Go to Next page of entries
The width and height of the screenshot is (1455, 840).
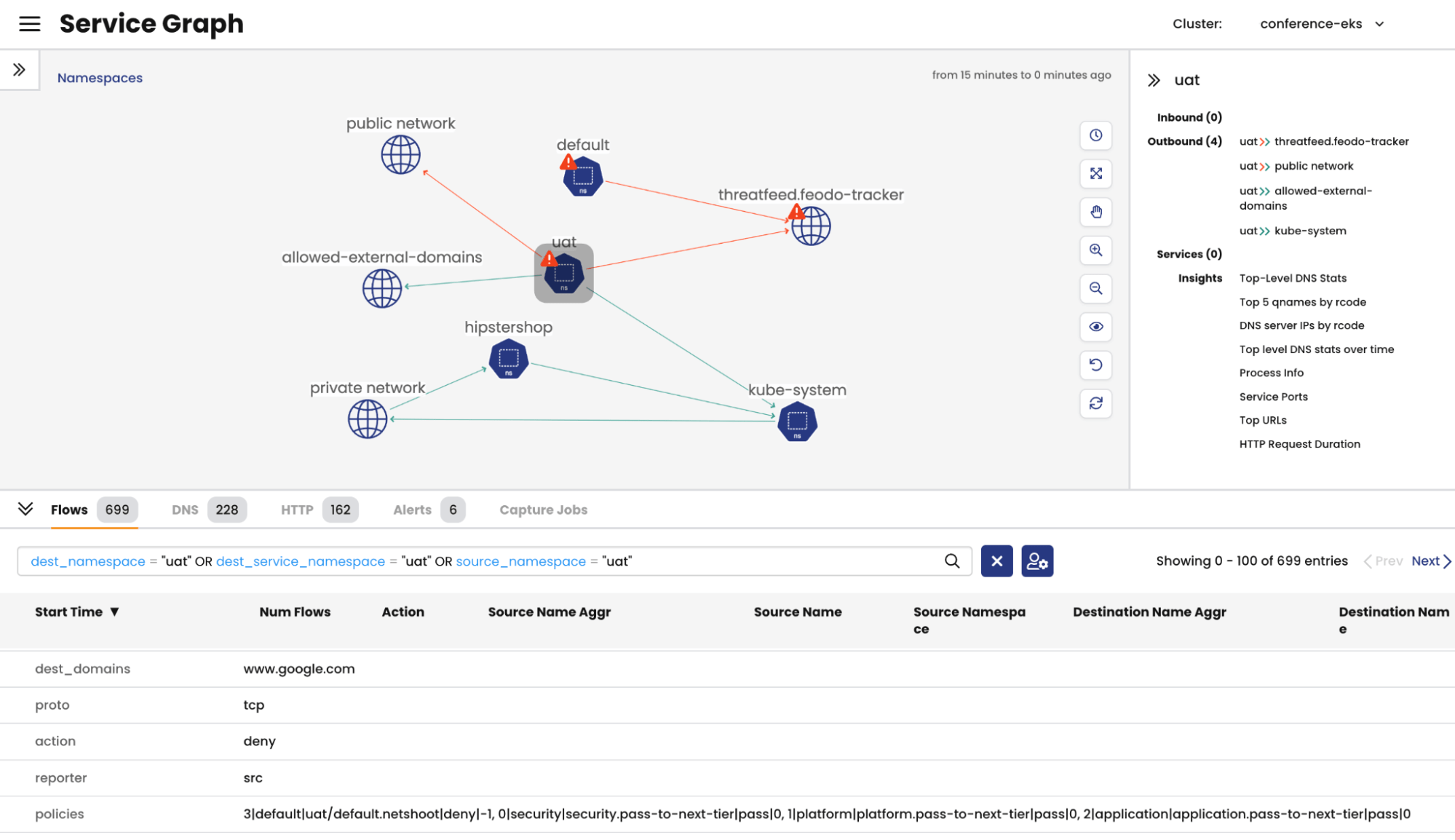(1431, 561)
